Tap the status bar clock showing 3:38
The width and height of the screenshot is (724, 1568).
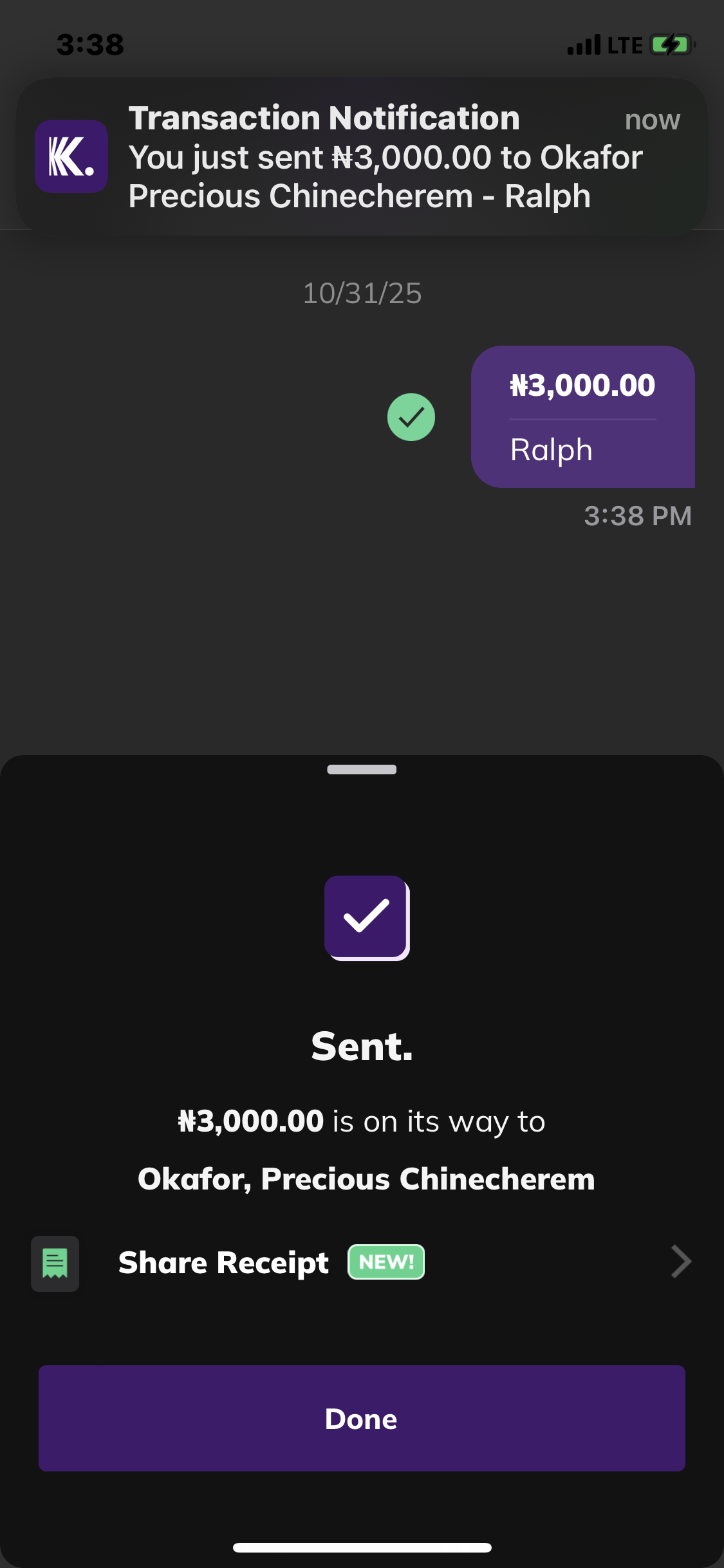tap(90, 45)
